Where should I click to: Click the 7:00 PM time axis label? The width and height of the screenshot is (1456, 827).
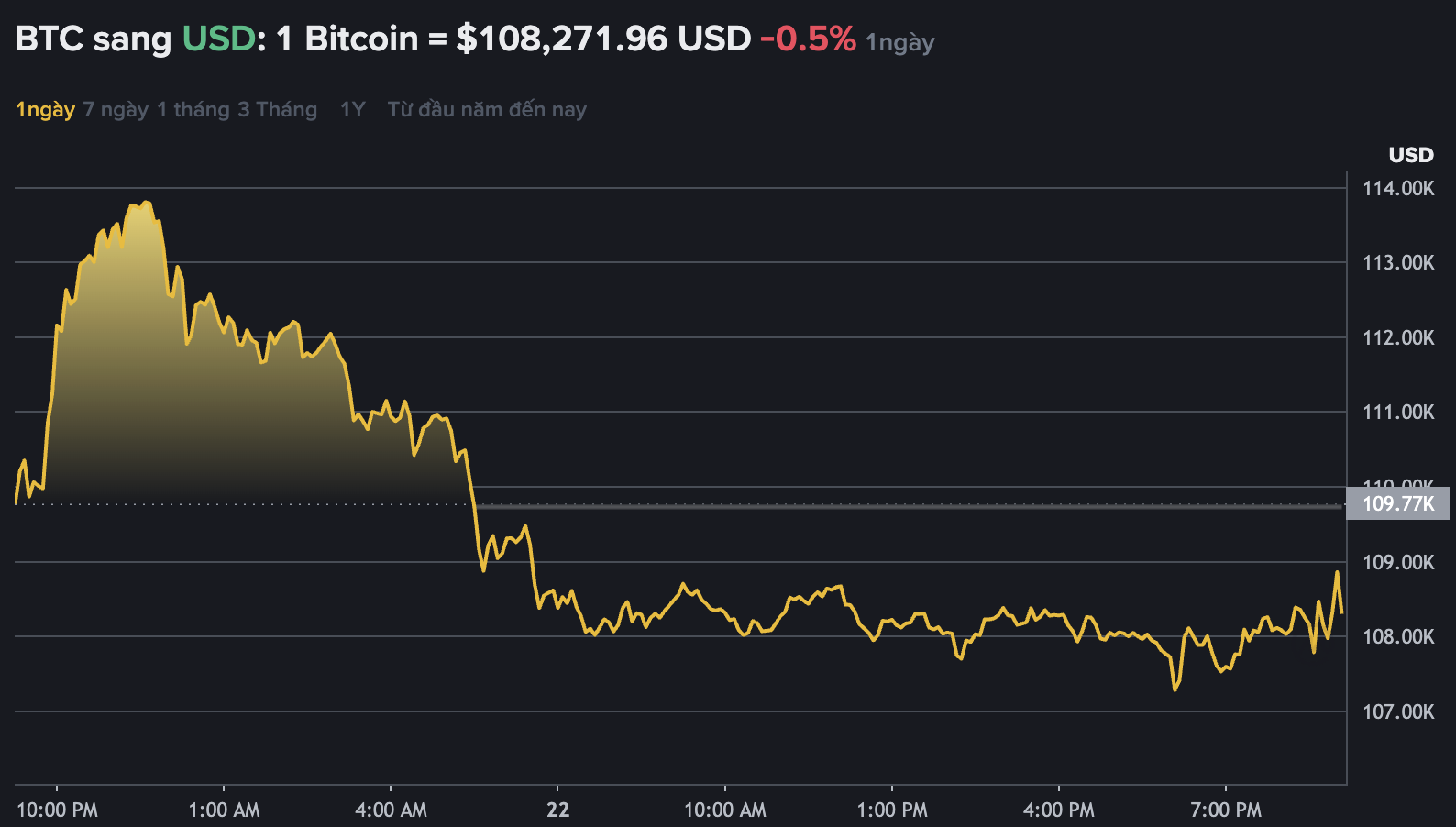1225,810
